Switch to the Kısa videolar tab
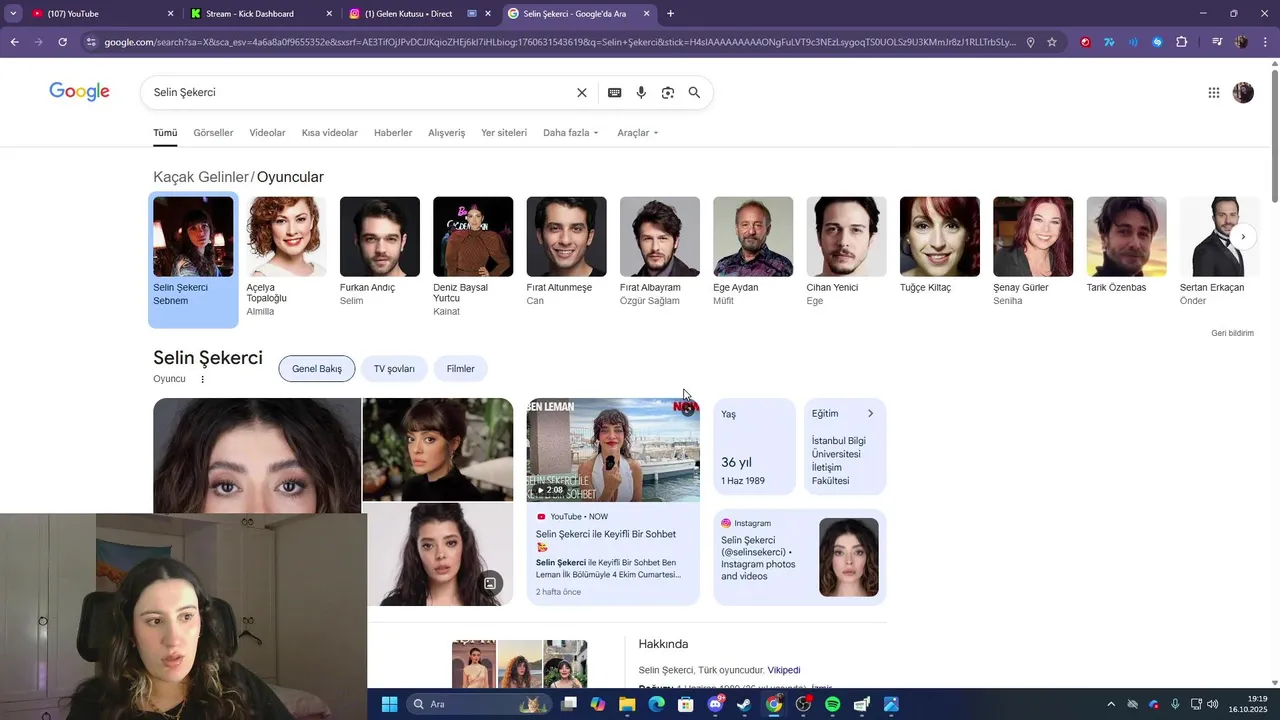1280x720 pixels. 330,133
